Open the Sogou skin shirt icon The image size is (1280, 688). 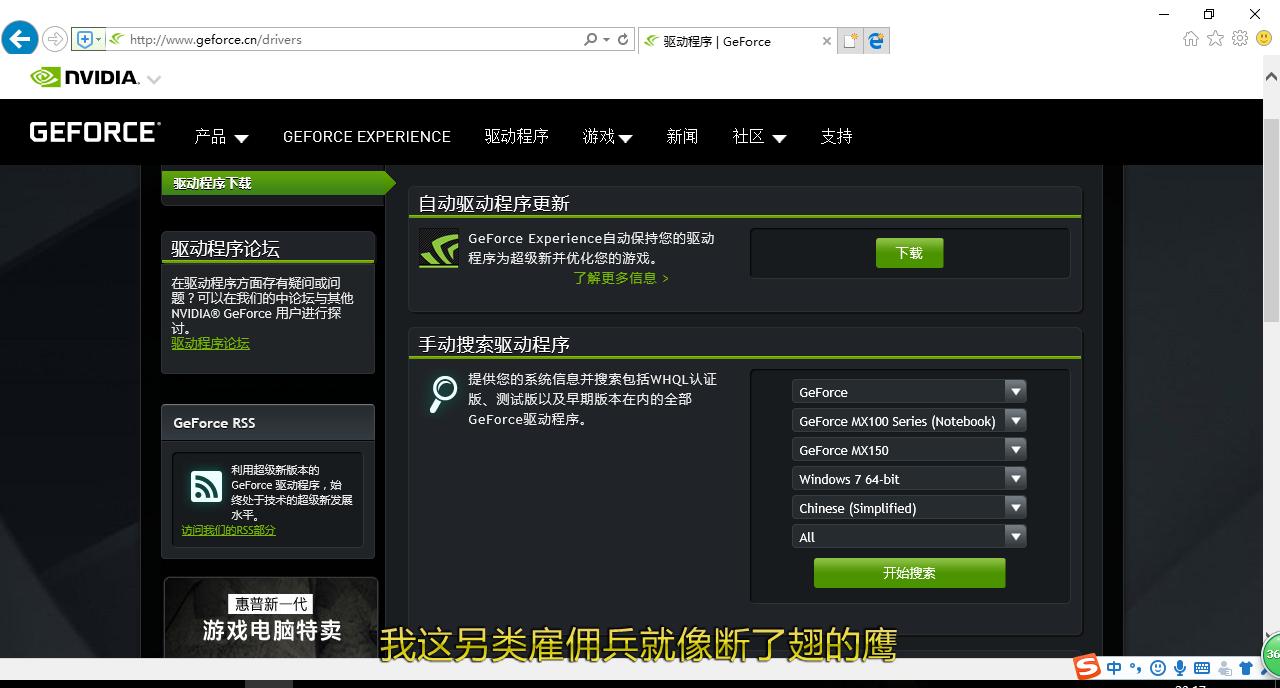click(1246, 668)
